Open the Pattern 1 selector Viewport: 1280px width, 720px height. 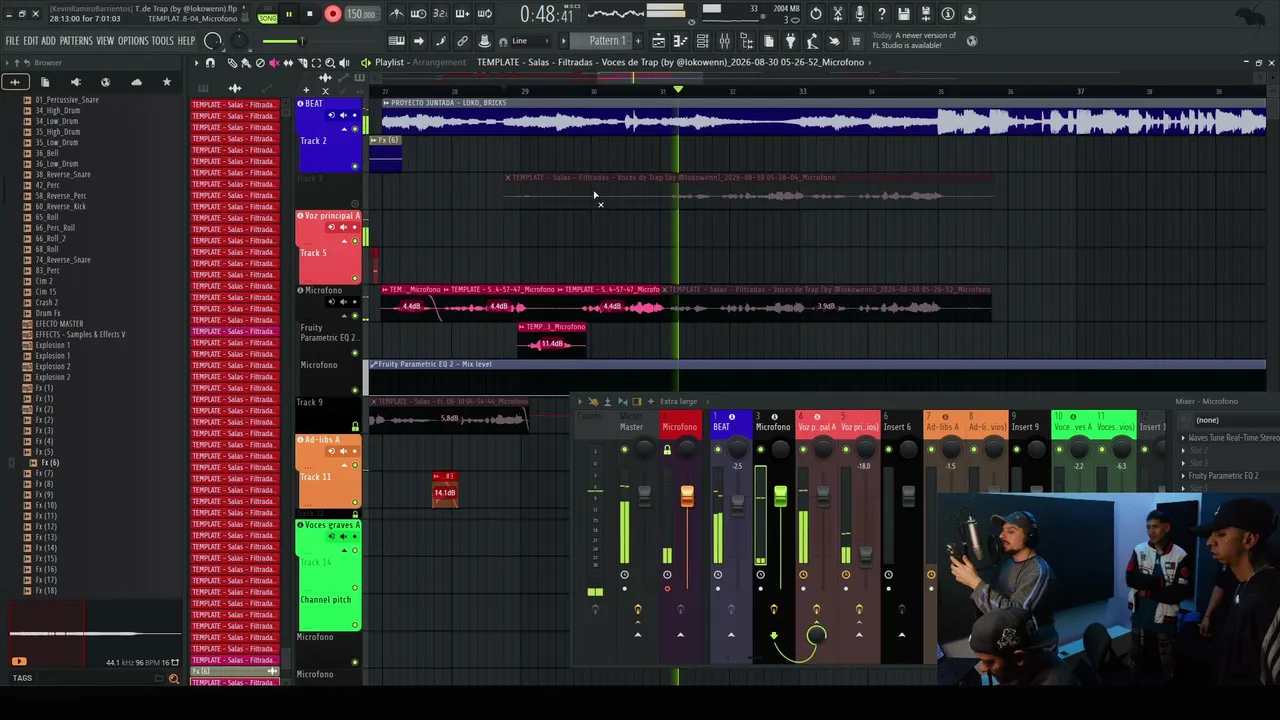click(607, 41)
